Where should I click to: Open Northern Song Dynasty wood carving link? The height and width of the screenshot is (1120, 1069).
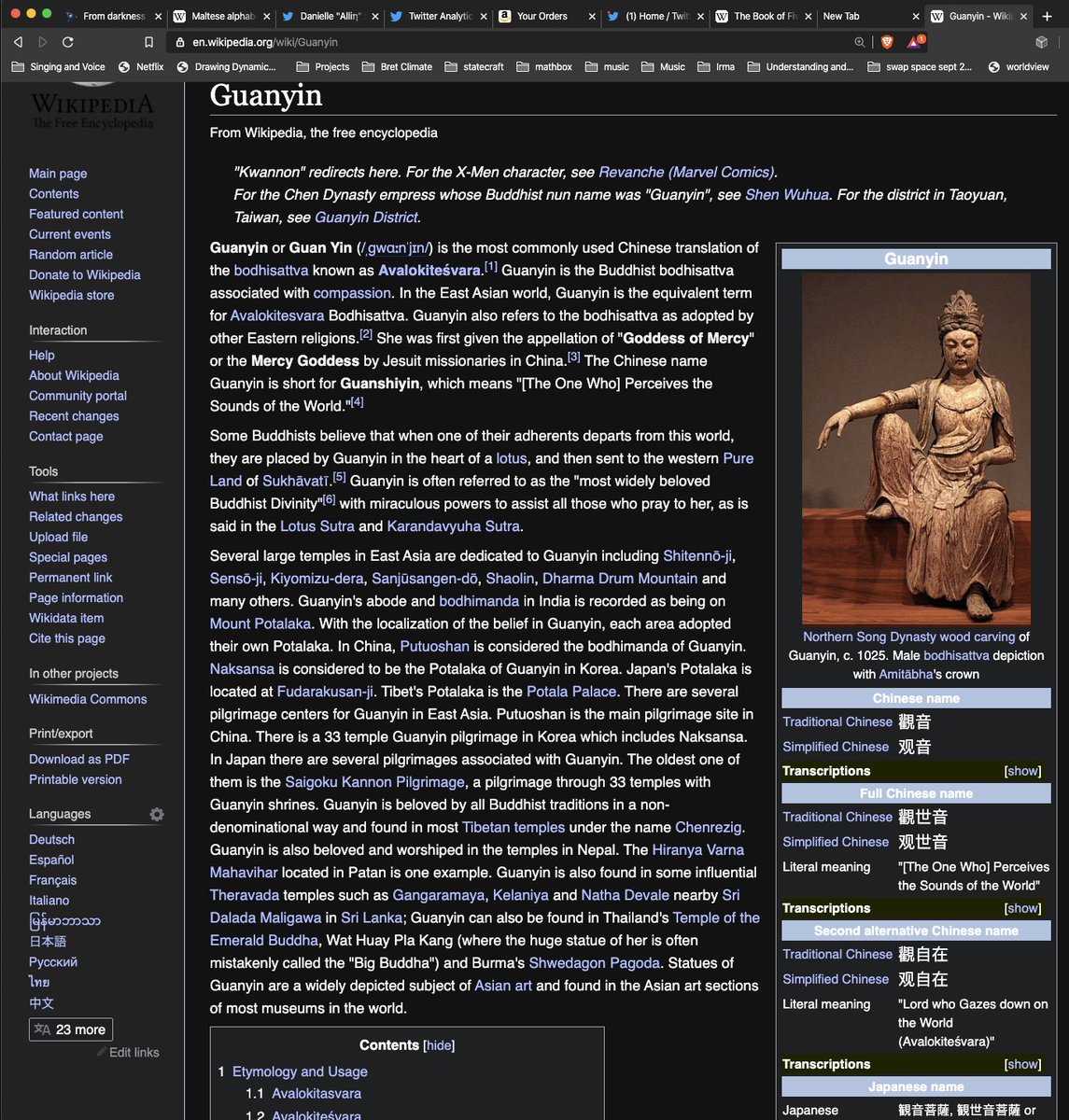point(908,637)
